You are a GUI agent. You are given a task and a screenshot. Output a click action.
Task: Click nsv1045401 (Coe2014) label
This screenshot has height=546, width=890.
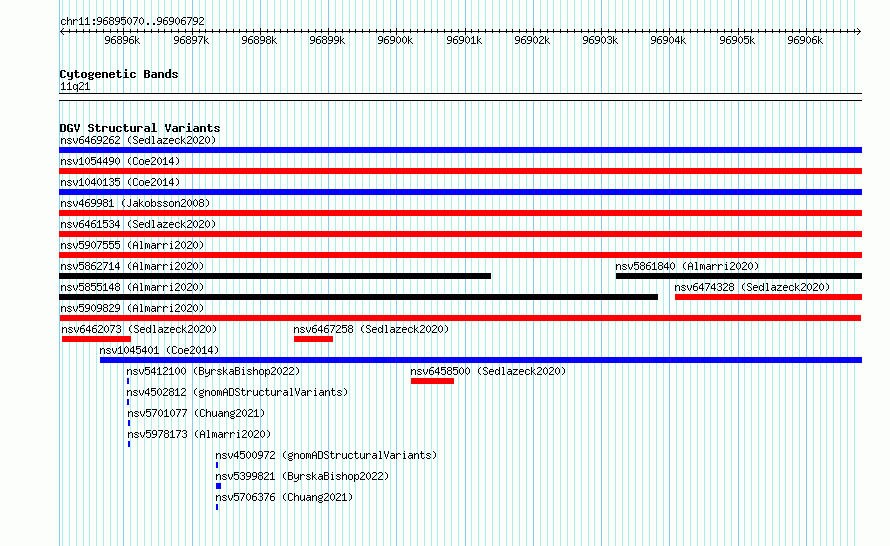point(159,350)
